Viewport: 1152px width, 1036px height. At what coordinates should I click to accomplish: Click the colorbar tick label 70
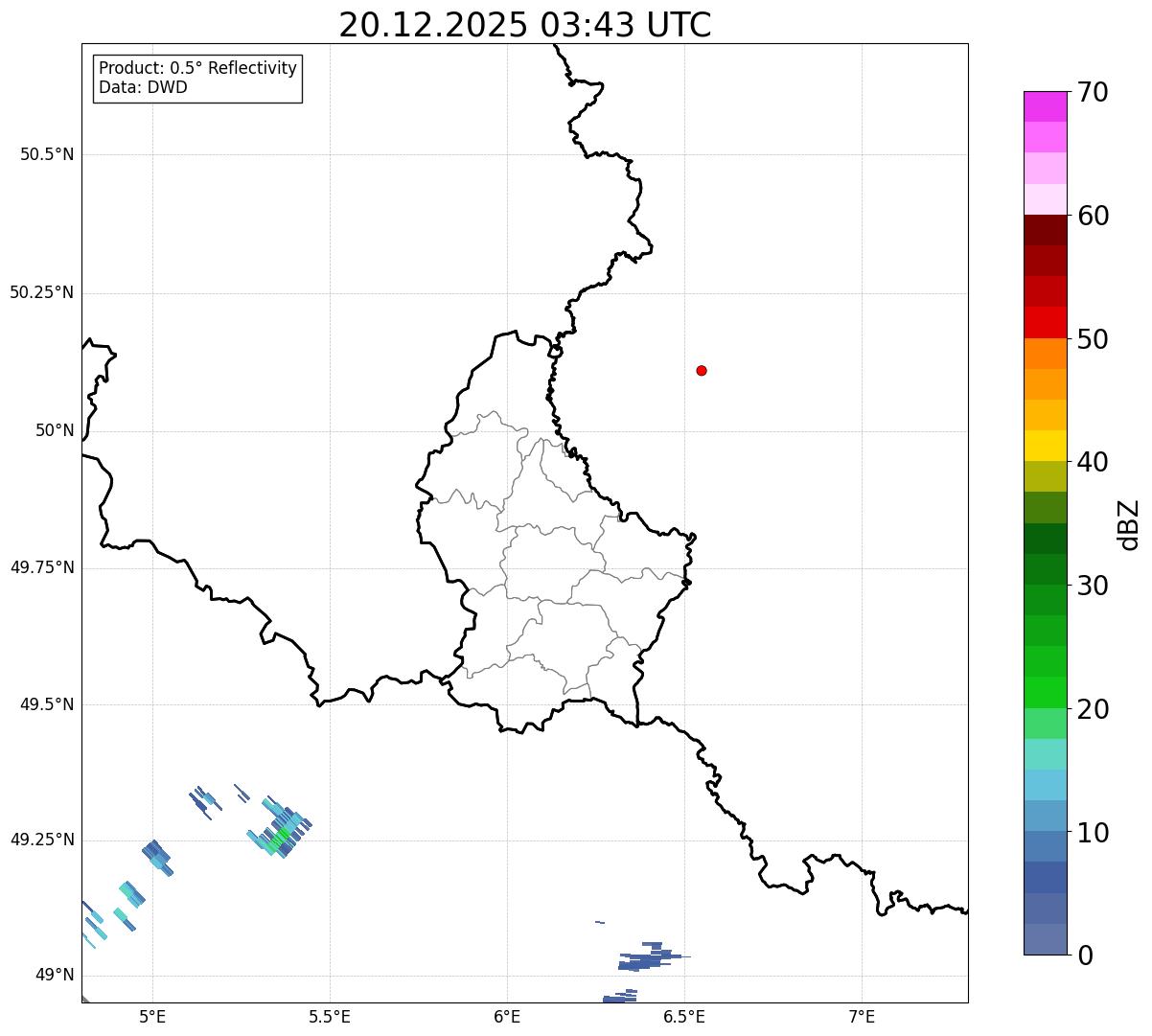tap(1094, 92)
